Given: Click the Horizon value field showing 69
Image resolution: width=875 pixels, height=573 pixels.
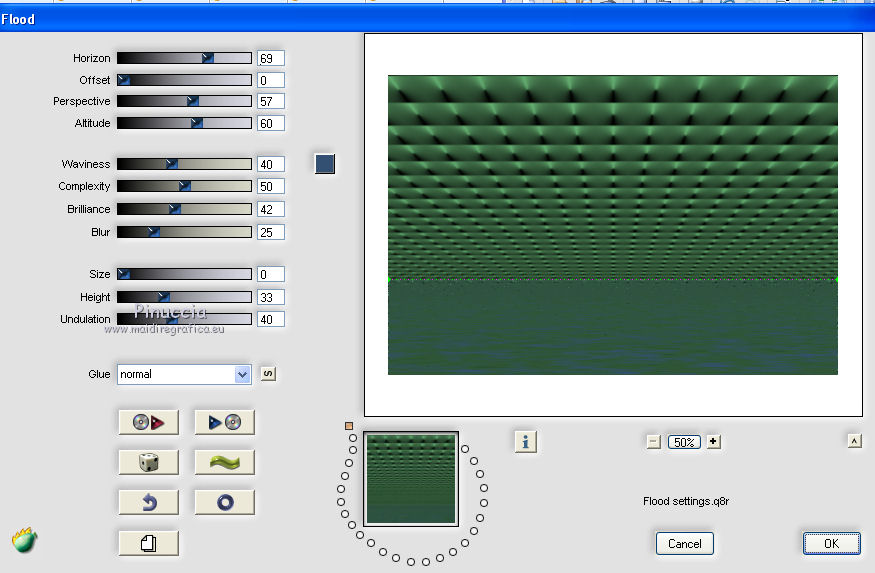Looking at the screenshot, I should click(271, 58).
